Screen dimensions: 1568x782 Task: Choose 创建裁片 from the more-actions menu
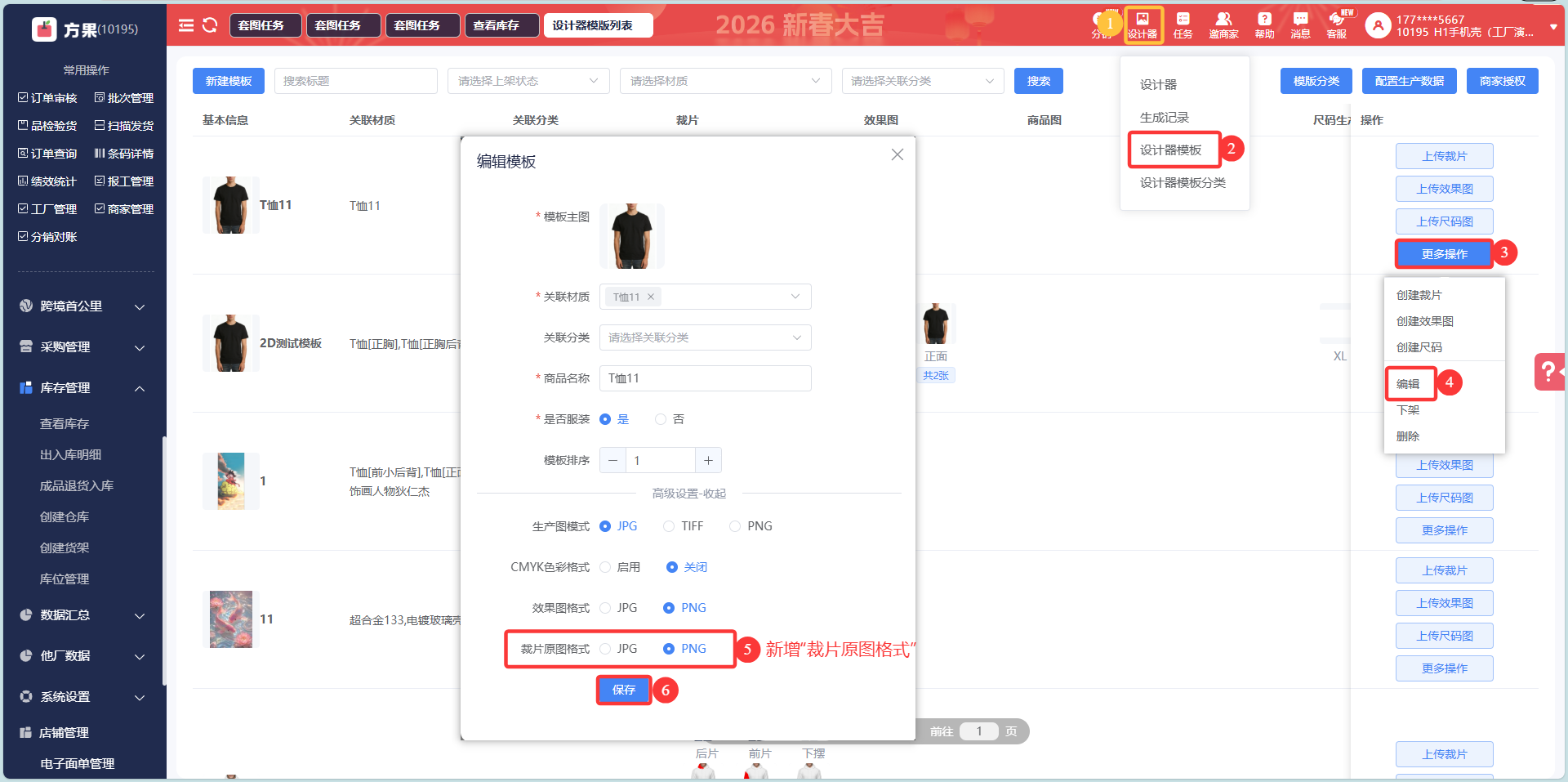coord(1419,295)
